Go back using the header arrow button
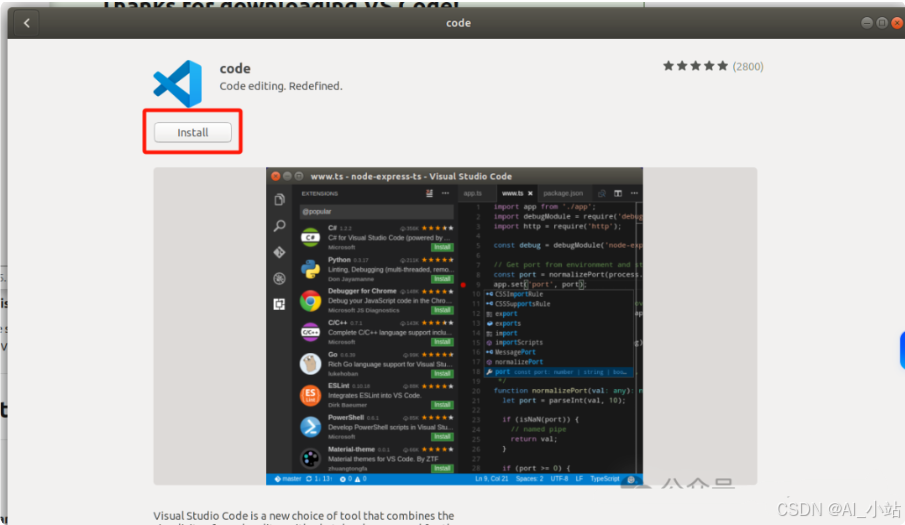This screenshot has height=525, width=905. pos(27,23)
